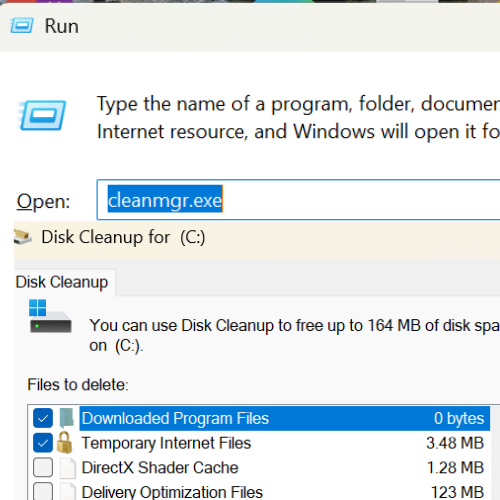Click the 123 MB size value
This screenshot has width=500, height=500.
457,492
